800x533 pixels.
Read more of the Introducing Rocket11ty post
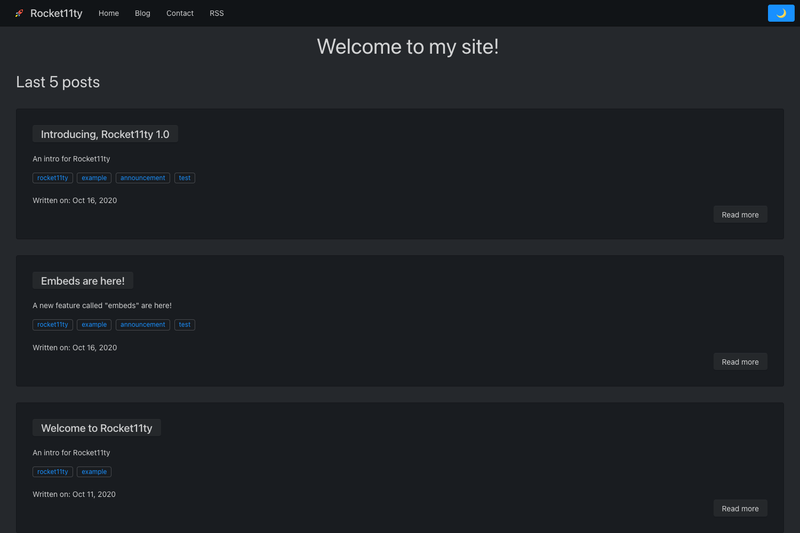pyautogui.click(x=740, y=215)
